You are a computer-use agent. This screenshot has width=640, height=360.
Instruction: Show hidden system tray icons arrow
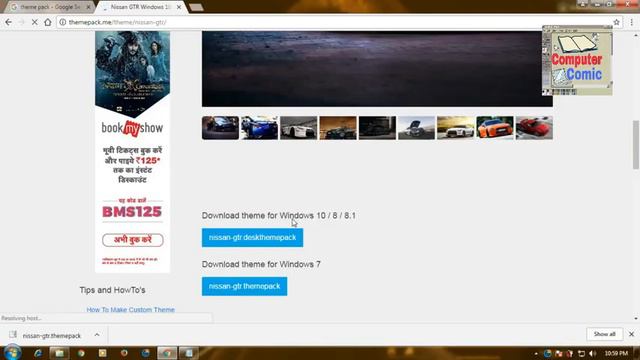pyautogui.click(x=536, y=354)
